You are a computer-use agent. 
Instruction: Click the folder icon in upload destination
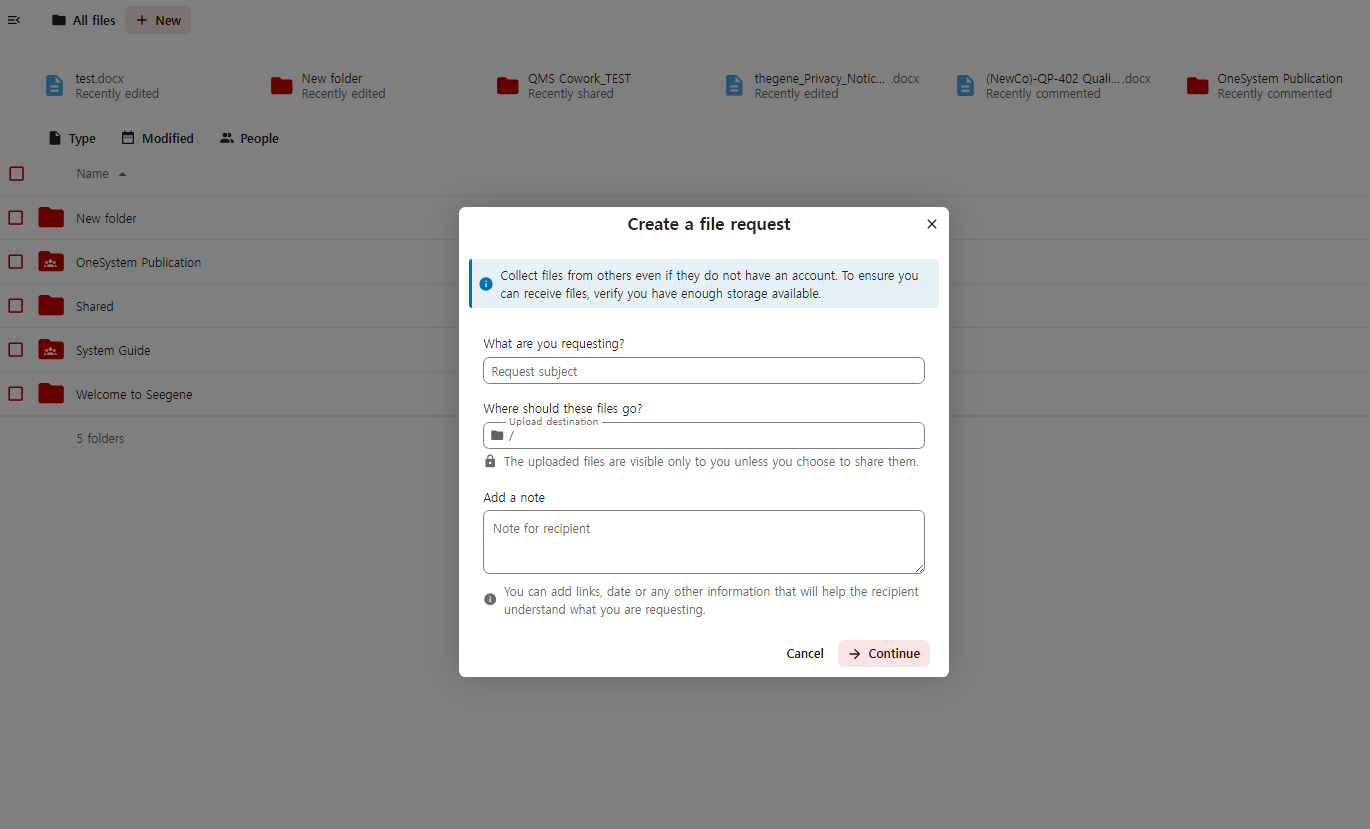click(x=497, y=435)
